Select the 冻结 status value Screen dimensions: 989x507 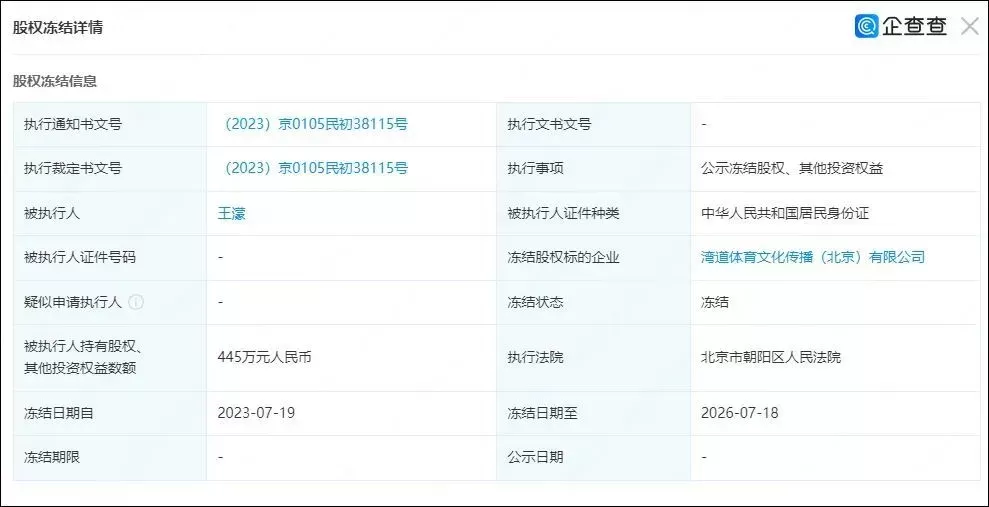click(715, 302)
